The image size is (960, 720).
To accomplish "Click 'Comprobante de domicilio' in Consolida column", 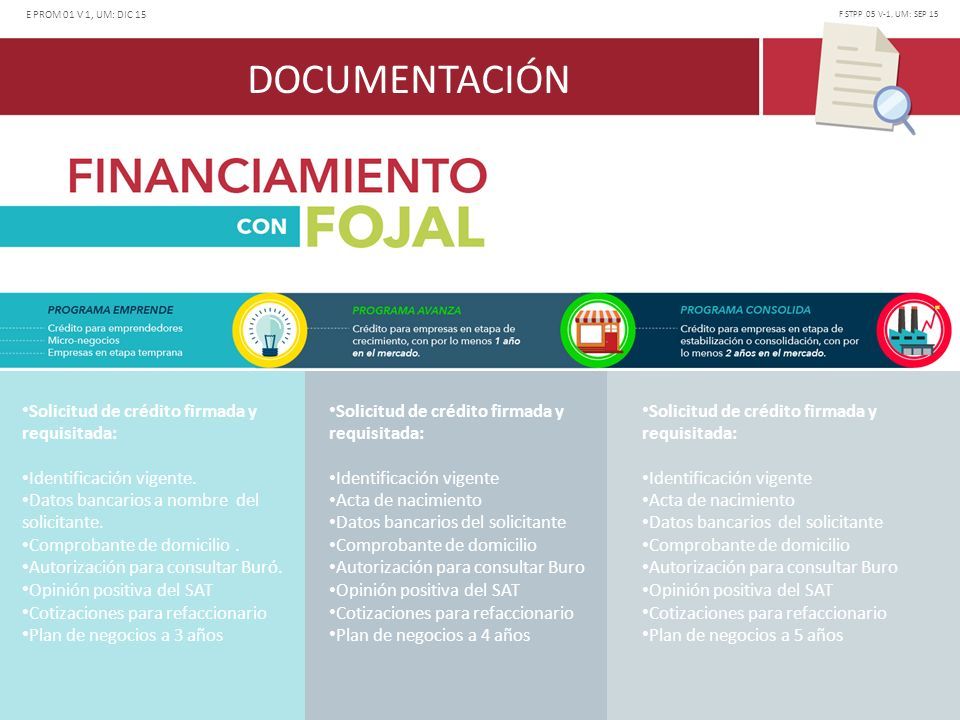I will click(x=746, y=545).
